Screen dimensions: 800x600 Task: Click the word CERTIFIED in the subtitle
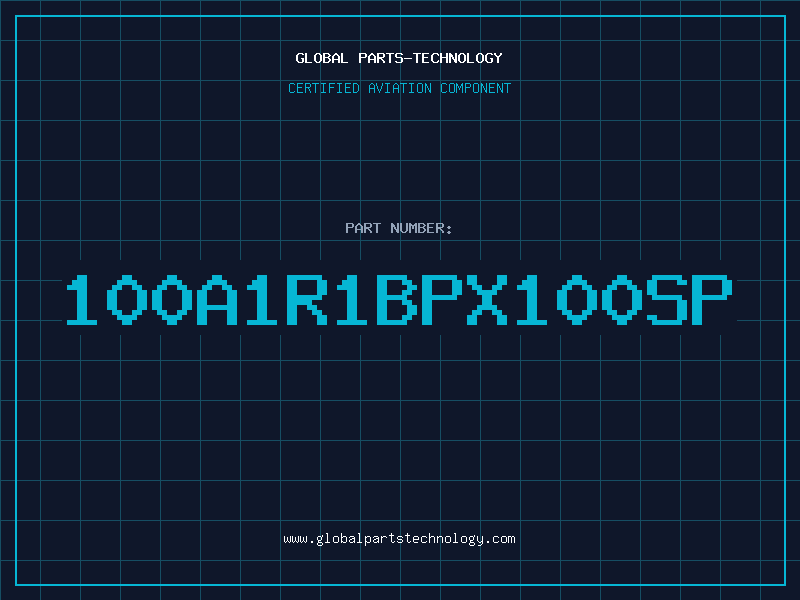tap(324, 88)
